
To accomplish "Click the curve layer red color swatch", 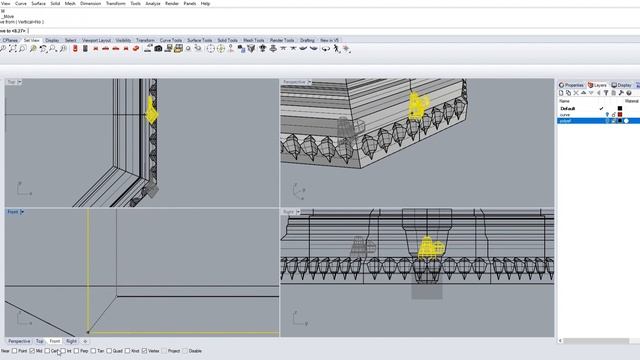I will [620, 115].
